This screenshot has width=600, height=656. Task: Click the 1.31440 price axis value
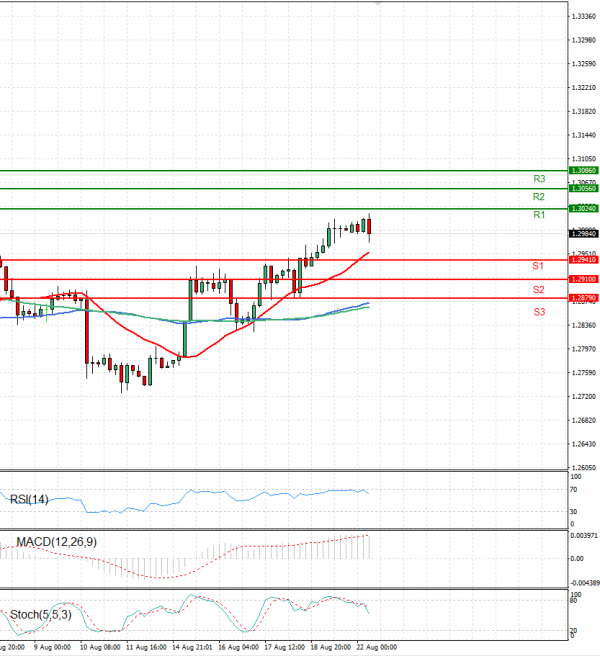[x=584, y=136]
